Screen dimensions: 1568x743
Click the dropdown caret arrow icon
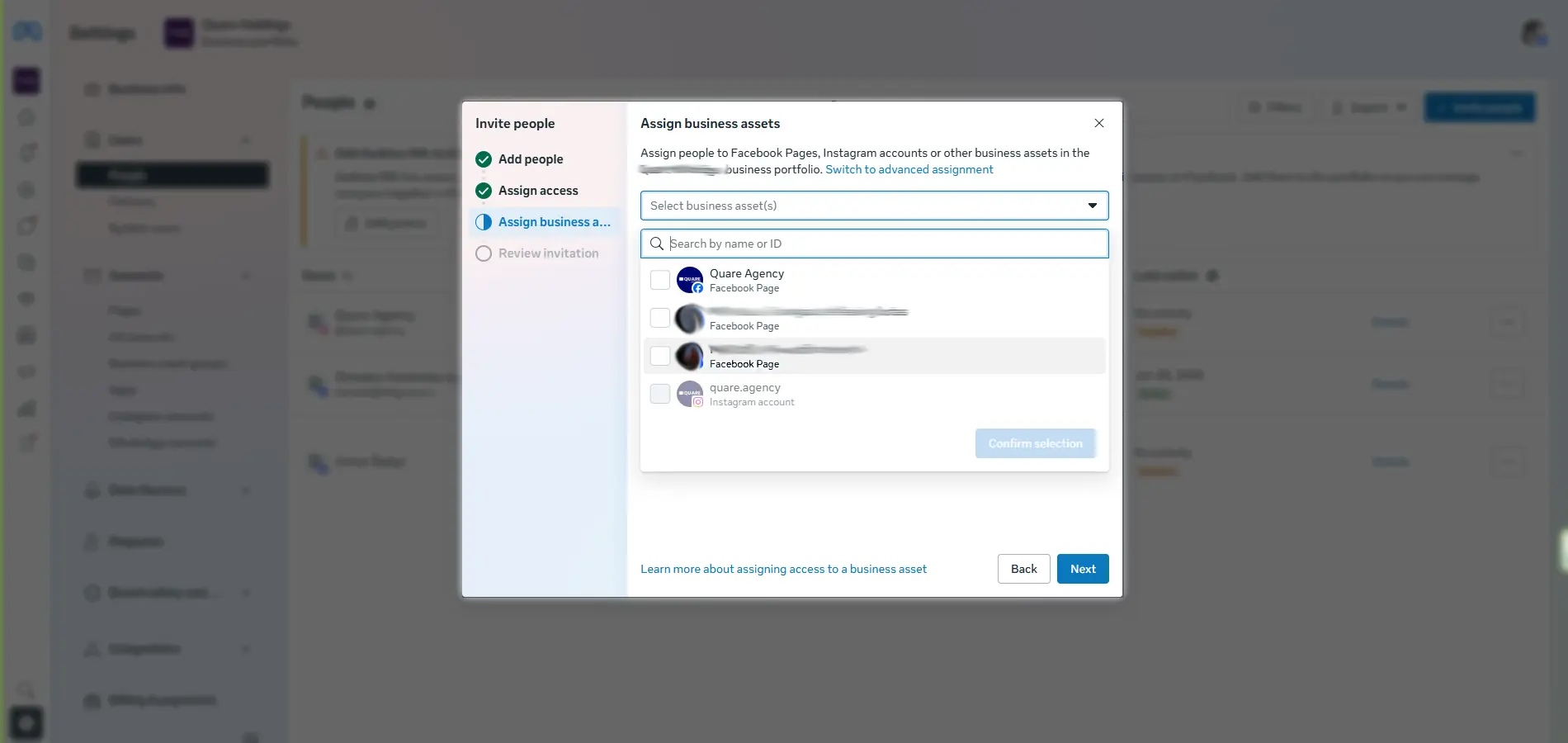tap(1093, 206)
